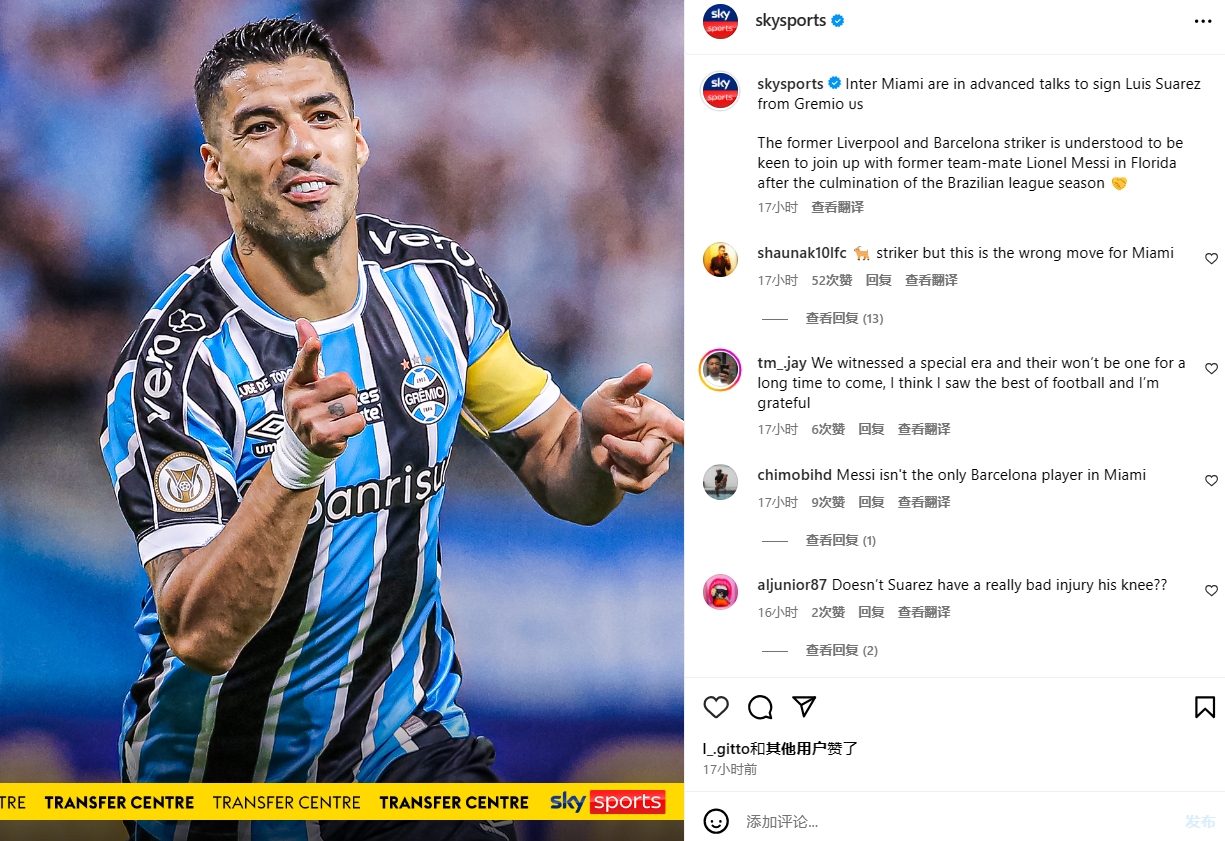The width and height of the screenshot is (1225, 841).
Task: Click the add a comment input field
Action: pos(955,821)
